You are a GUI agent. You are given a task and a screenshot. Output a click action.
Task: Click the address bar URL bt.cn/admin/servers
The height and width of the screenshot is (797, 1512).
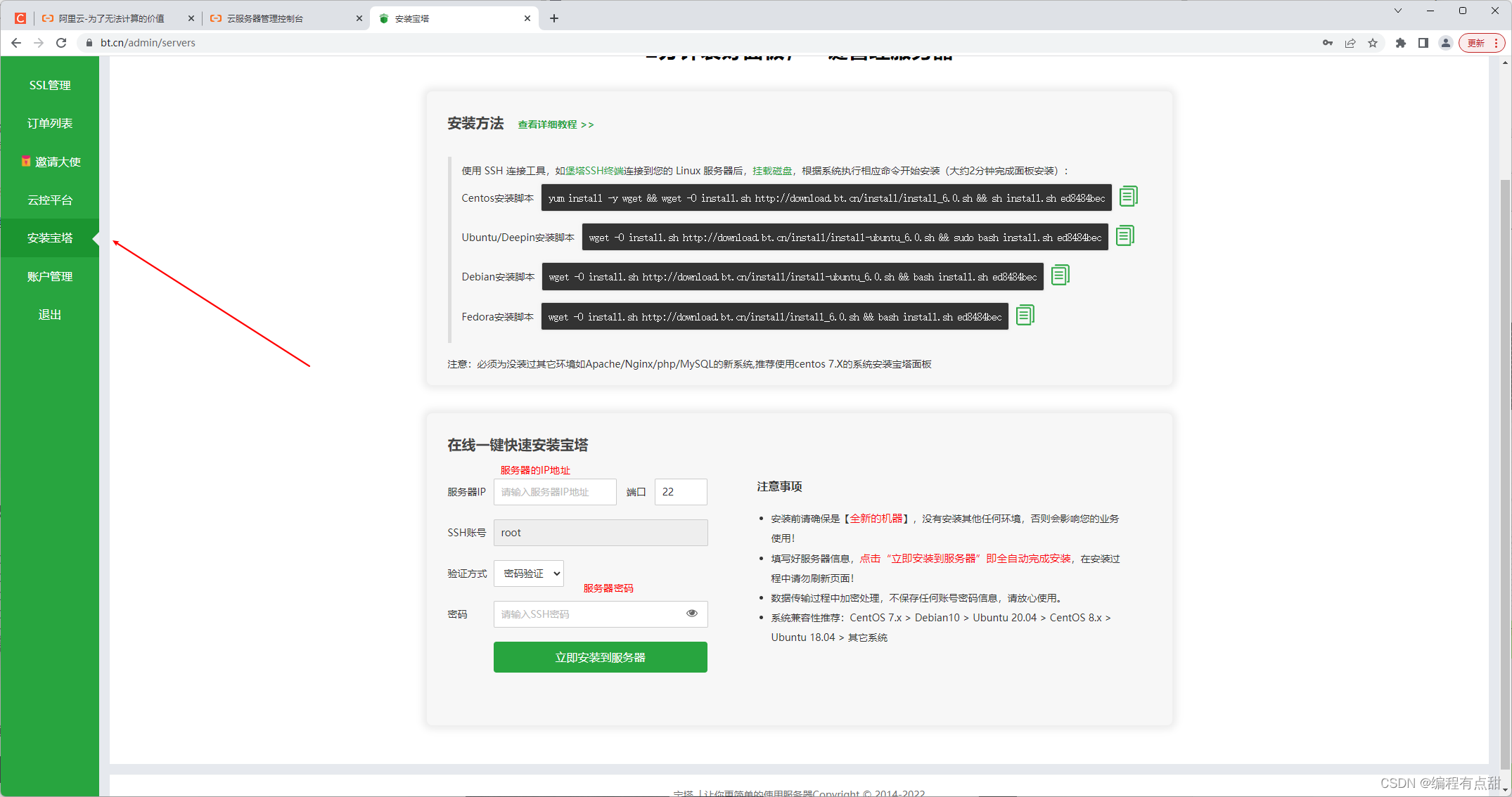coord(148,43)
